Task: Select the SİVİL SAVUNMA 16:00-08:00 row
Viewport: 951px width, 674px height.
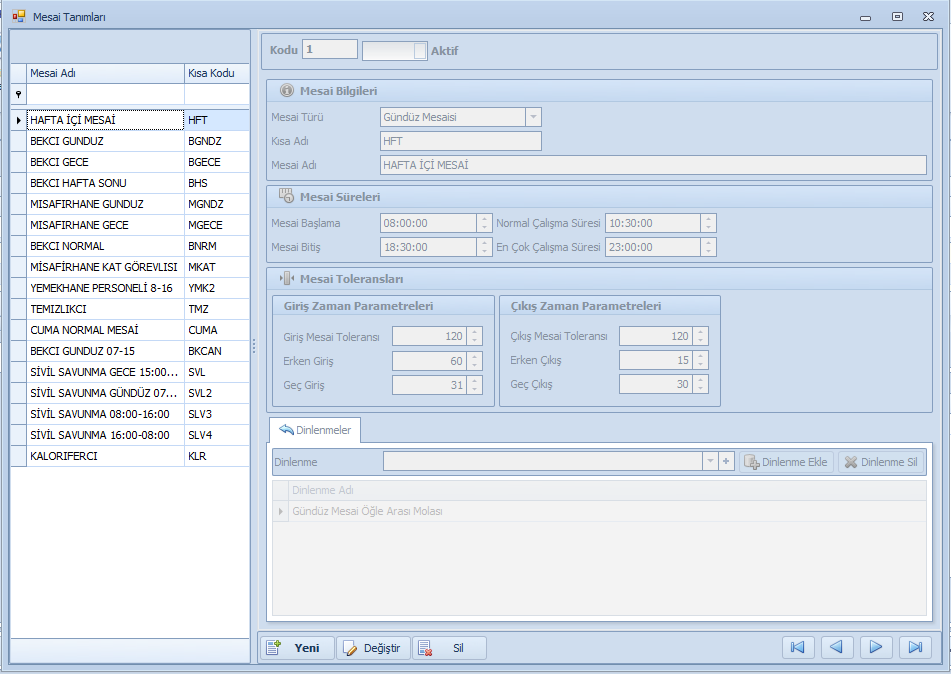Action: tap(130, 435)
